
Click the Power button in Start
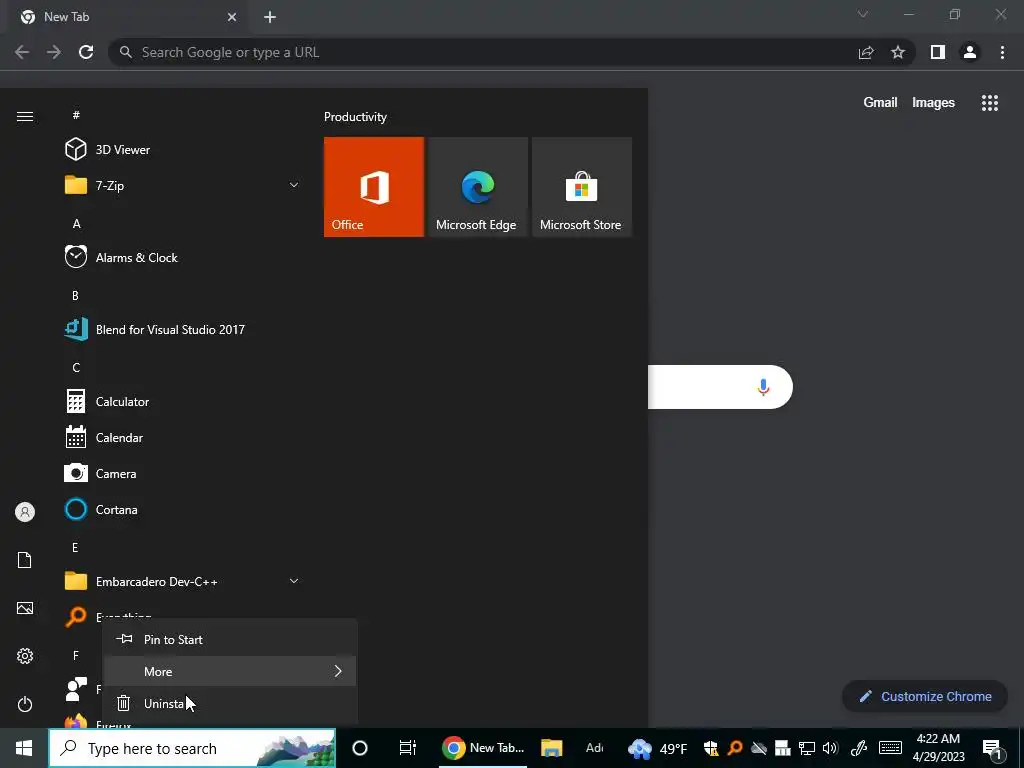25,704
